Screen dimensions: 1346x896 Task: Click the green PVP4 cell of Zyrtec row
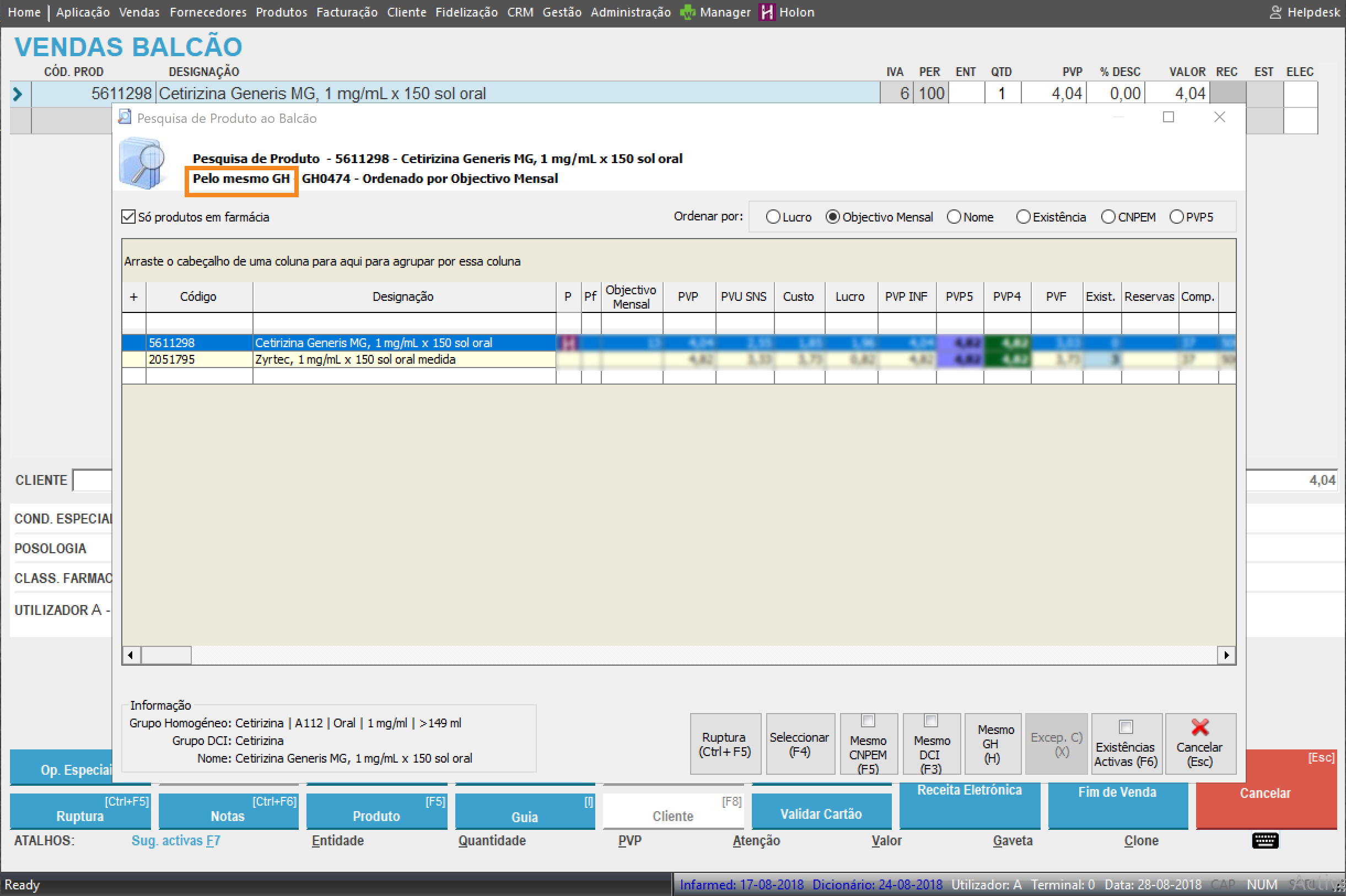click(x=1007, y=359)
